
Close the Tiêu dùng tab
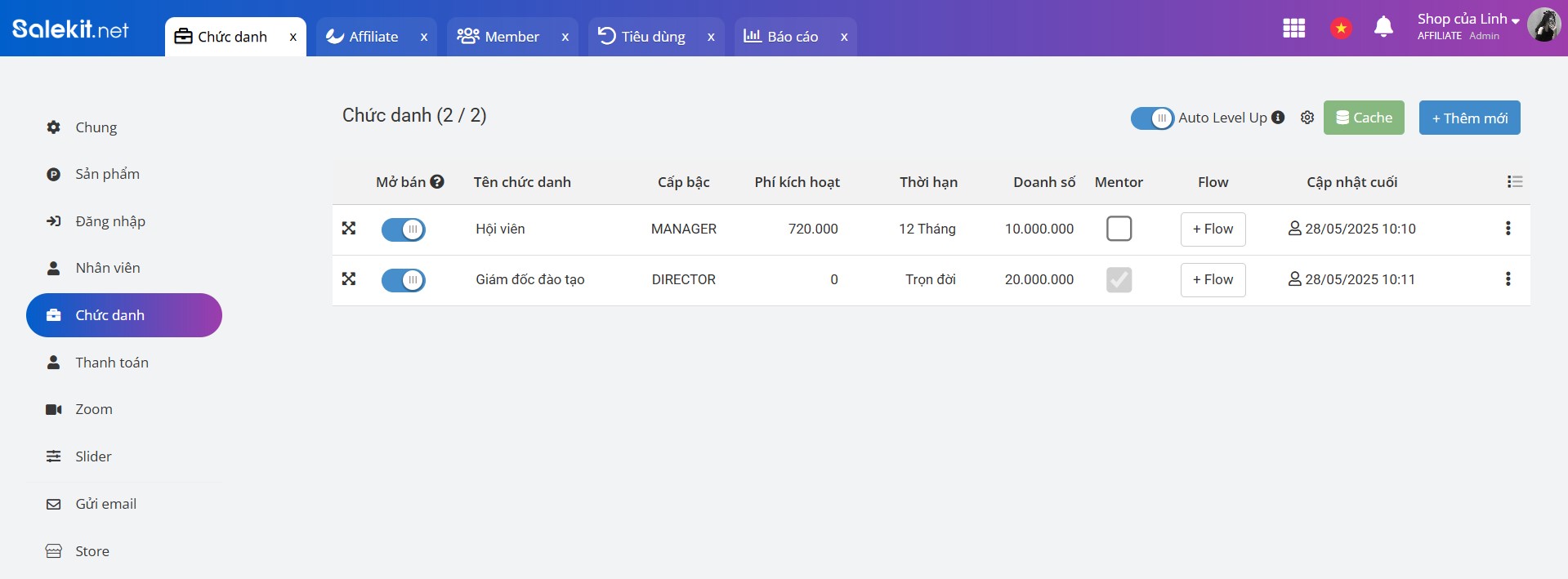[x=711, y=37]
